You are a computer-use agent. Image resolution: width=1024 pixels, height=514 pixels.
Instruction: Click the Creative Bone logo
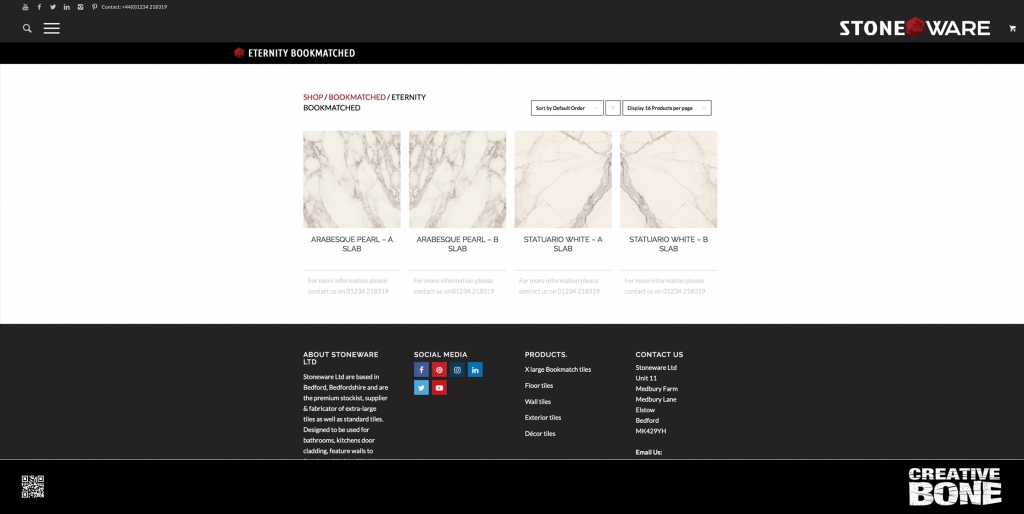[954, 486]
